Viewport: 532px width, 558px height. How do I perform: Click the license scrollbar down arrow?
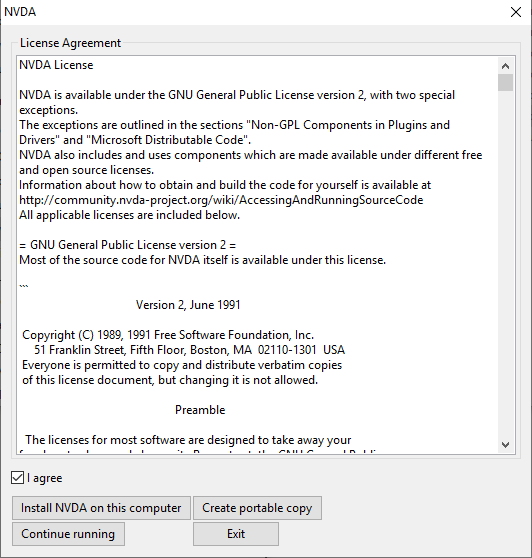pyautogui.click(x=505, y=445)
